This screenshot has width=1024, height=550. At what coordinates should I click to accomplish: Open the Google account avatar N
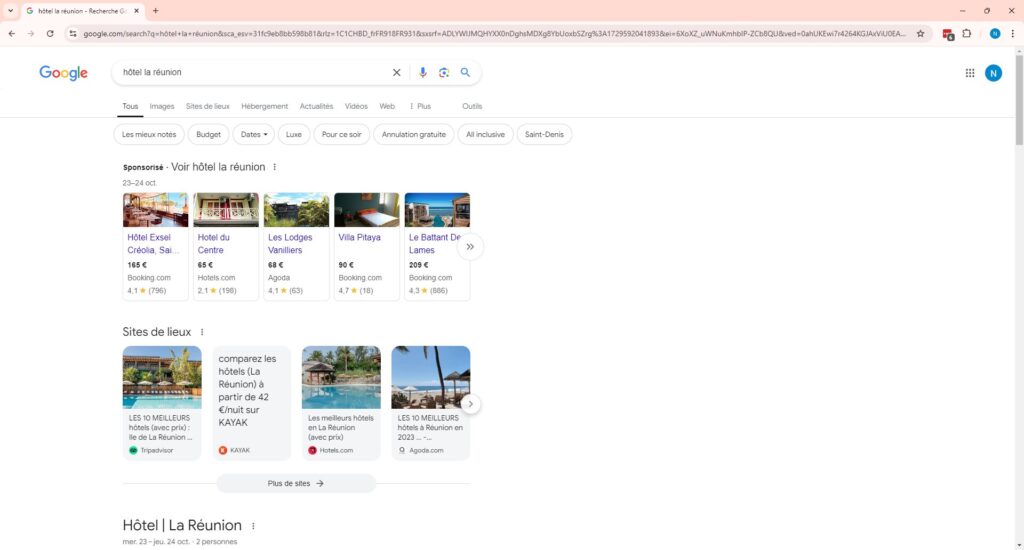click(x=993, y=73)
